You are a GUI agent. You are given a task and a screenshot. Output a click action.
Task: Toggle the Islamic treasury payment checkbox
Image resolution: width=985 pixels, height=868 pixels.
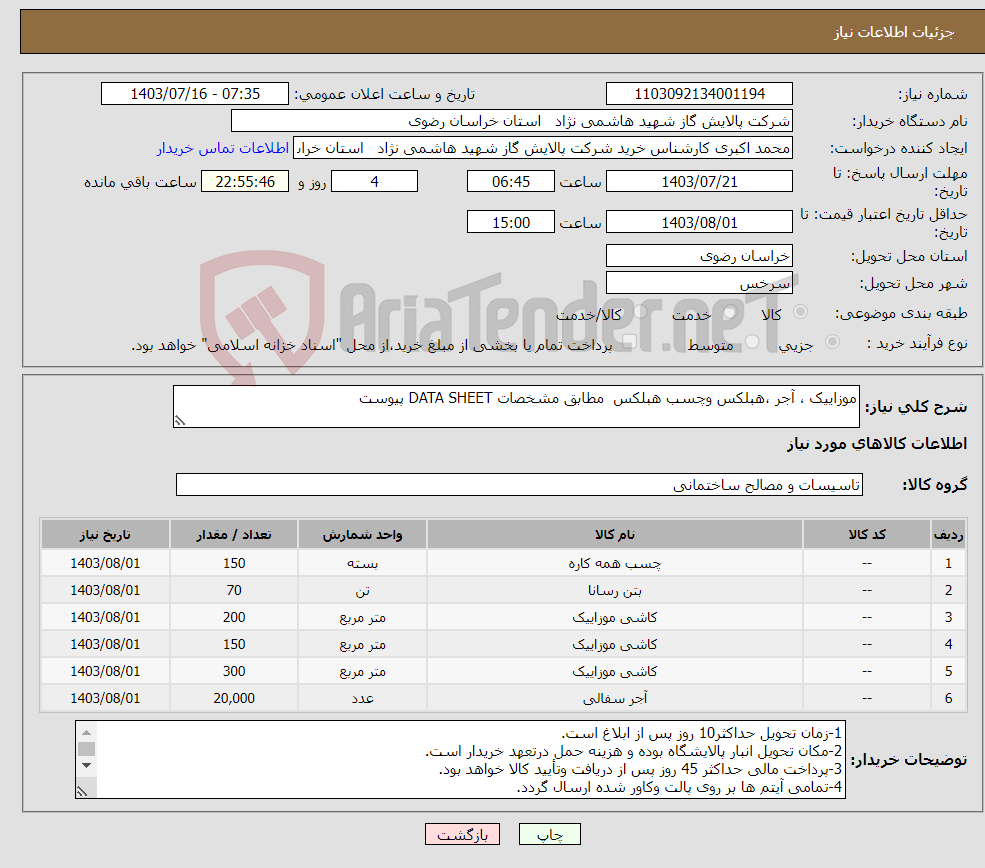(x=629, y=342)
